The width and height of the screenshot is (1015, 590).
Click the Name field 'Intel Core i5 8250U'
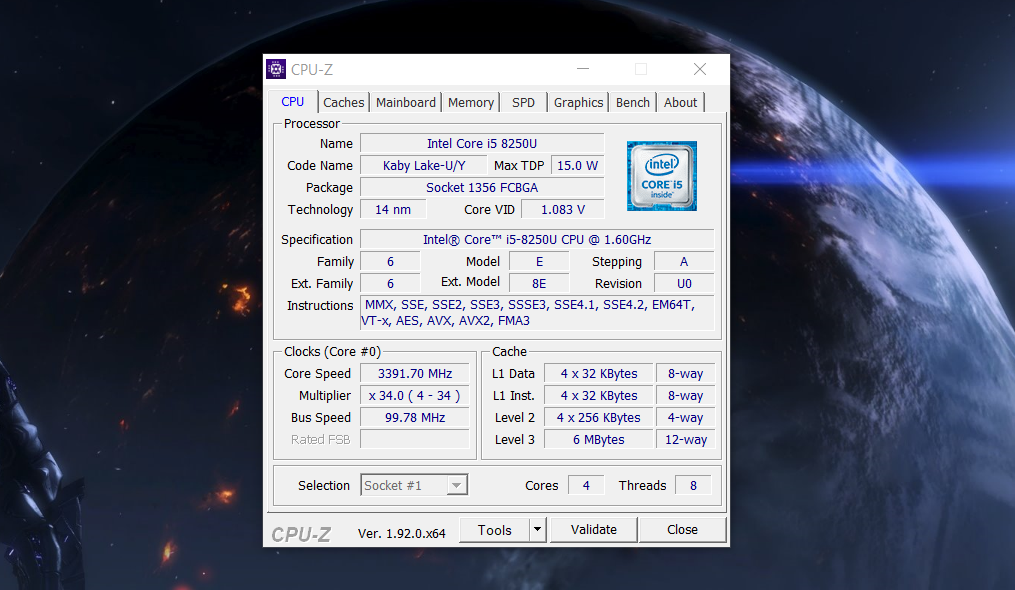(x=482, y=143)
